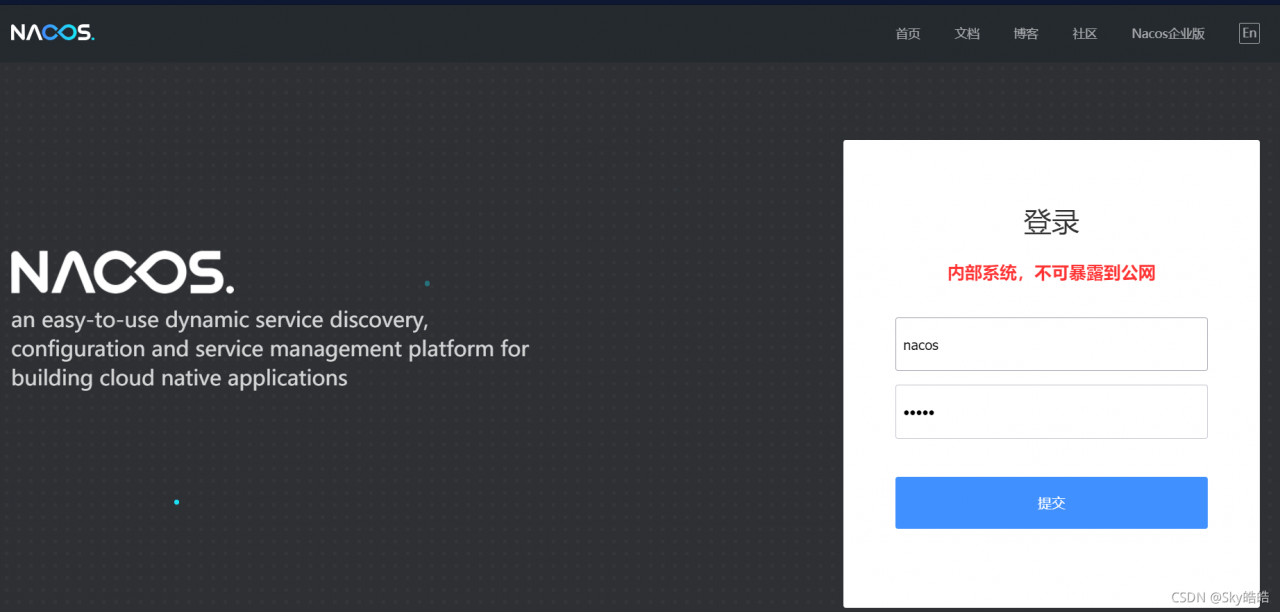Click the Nacos logo in the header
The height and width of the screenshot is (612, 1280).
(52, 33)
